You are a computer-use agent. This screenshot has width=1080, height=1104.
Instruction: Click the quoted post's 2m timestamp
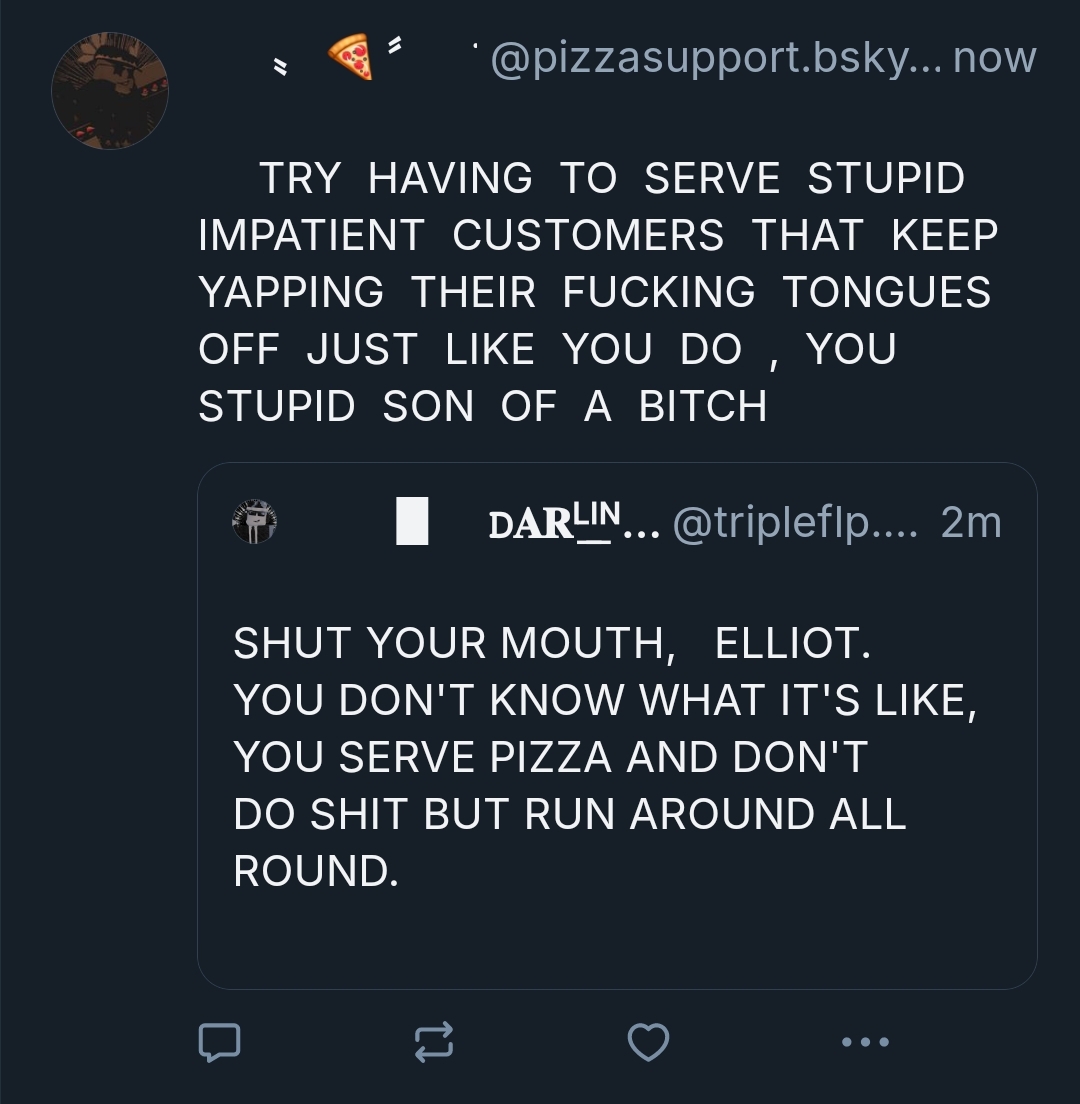click(971, 522)
